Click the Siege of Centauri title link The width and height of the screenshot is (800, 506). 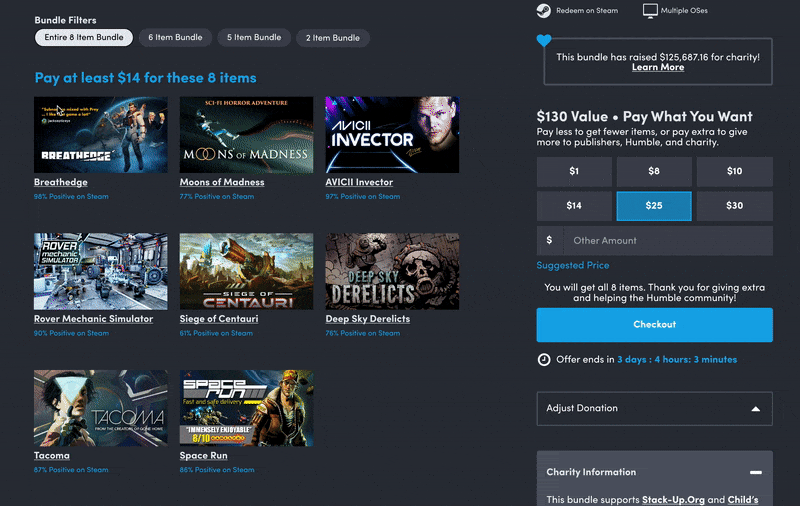(x=219, y=319)
